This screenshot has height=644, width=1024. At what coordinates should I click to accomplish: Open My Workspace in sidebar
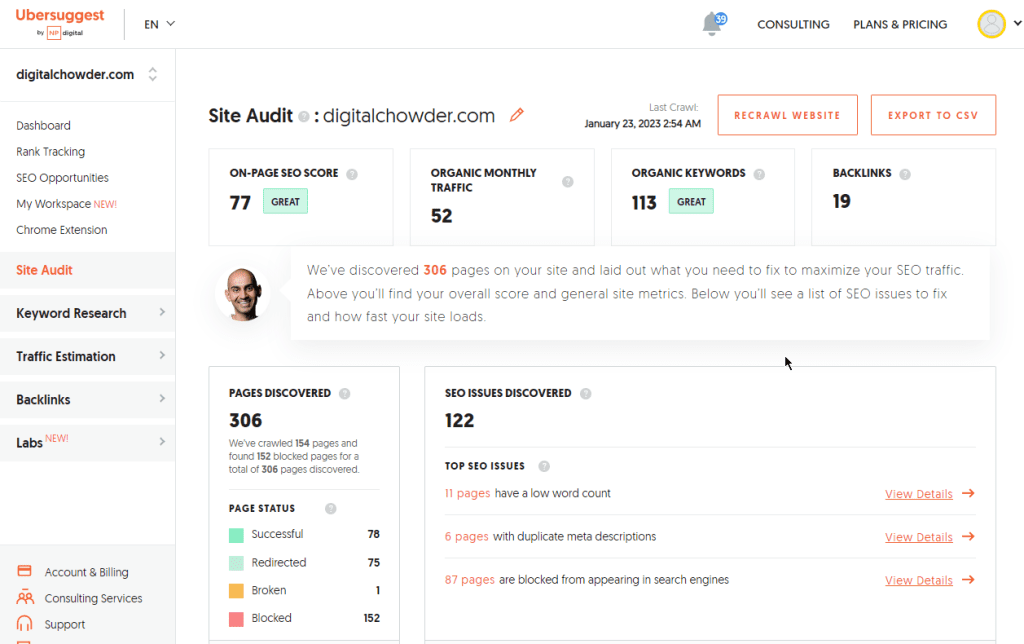coord(66,204)
